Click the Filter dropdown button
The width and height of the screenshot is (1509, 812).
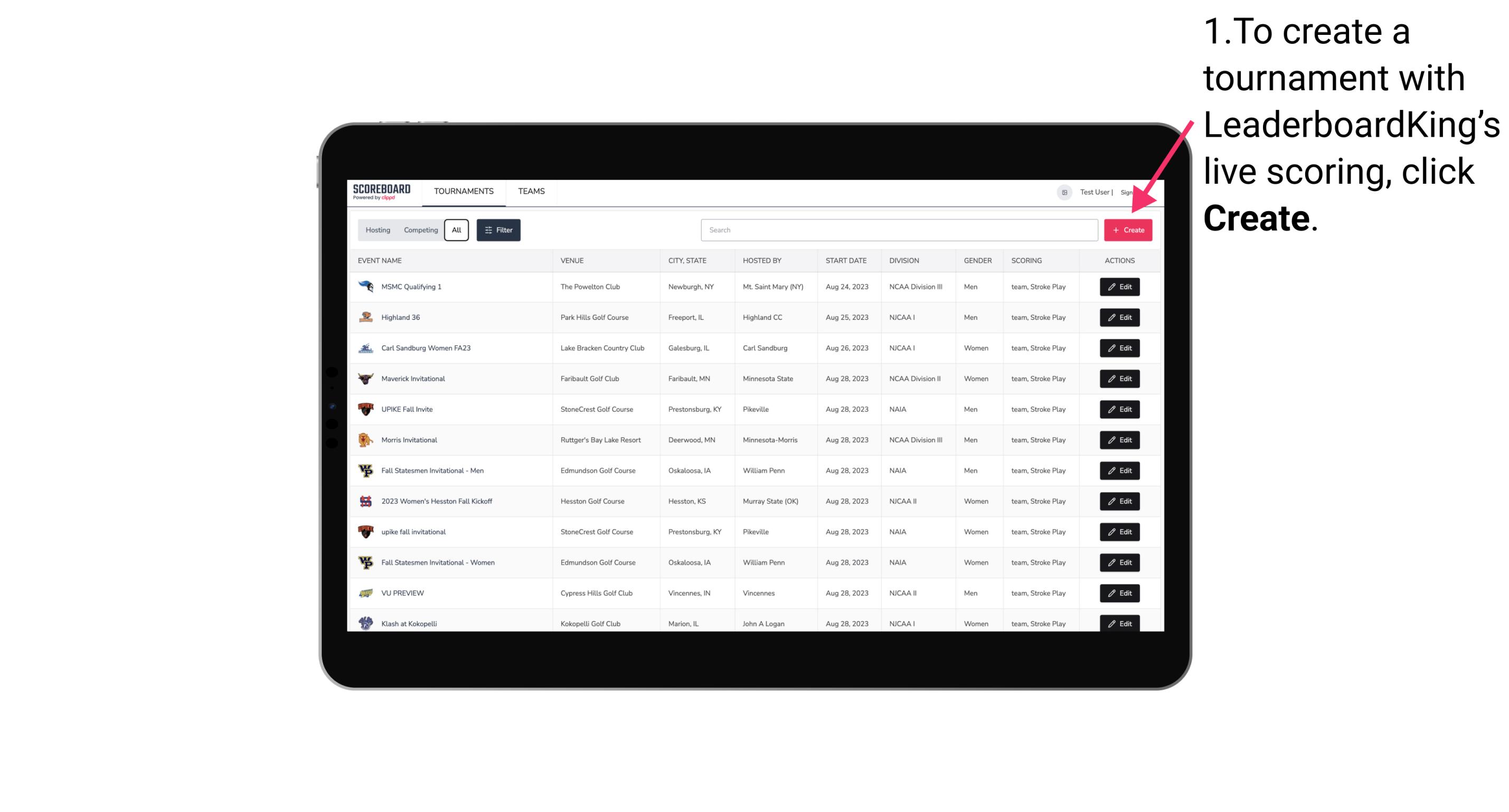pos(498,230)
